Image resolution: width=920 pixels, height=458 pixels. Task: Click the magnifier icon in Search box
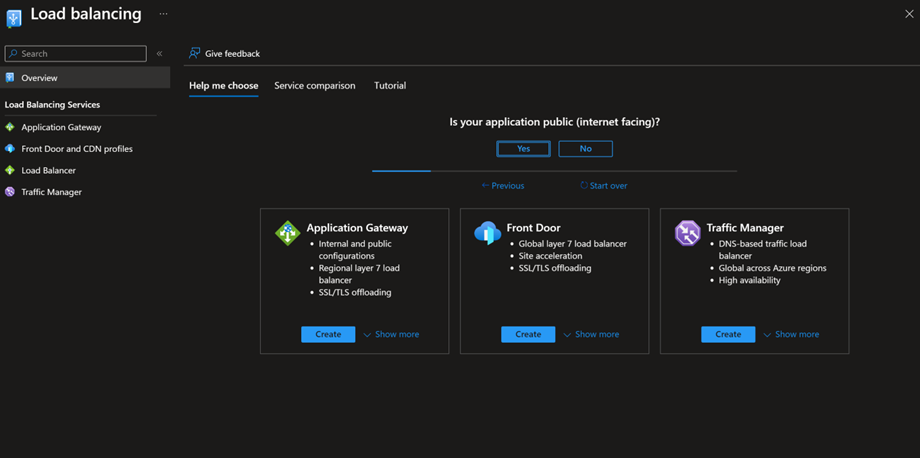(13, 53)
